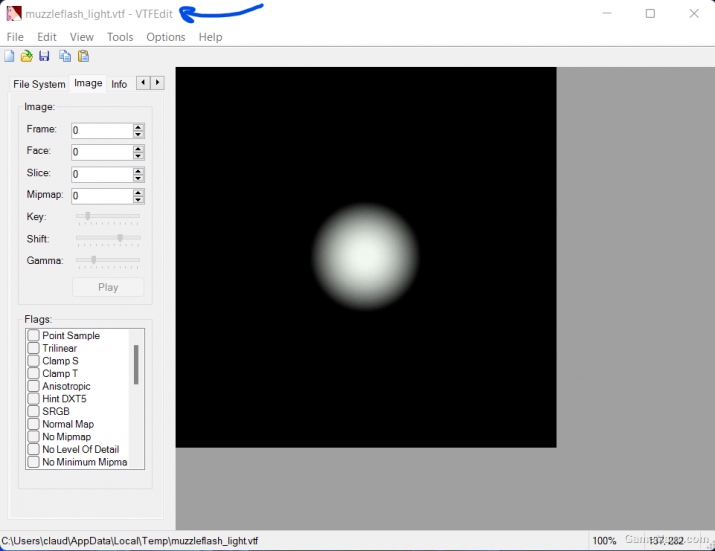Maximize the VTFEdit window

[x=650, y=14]
